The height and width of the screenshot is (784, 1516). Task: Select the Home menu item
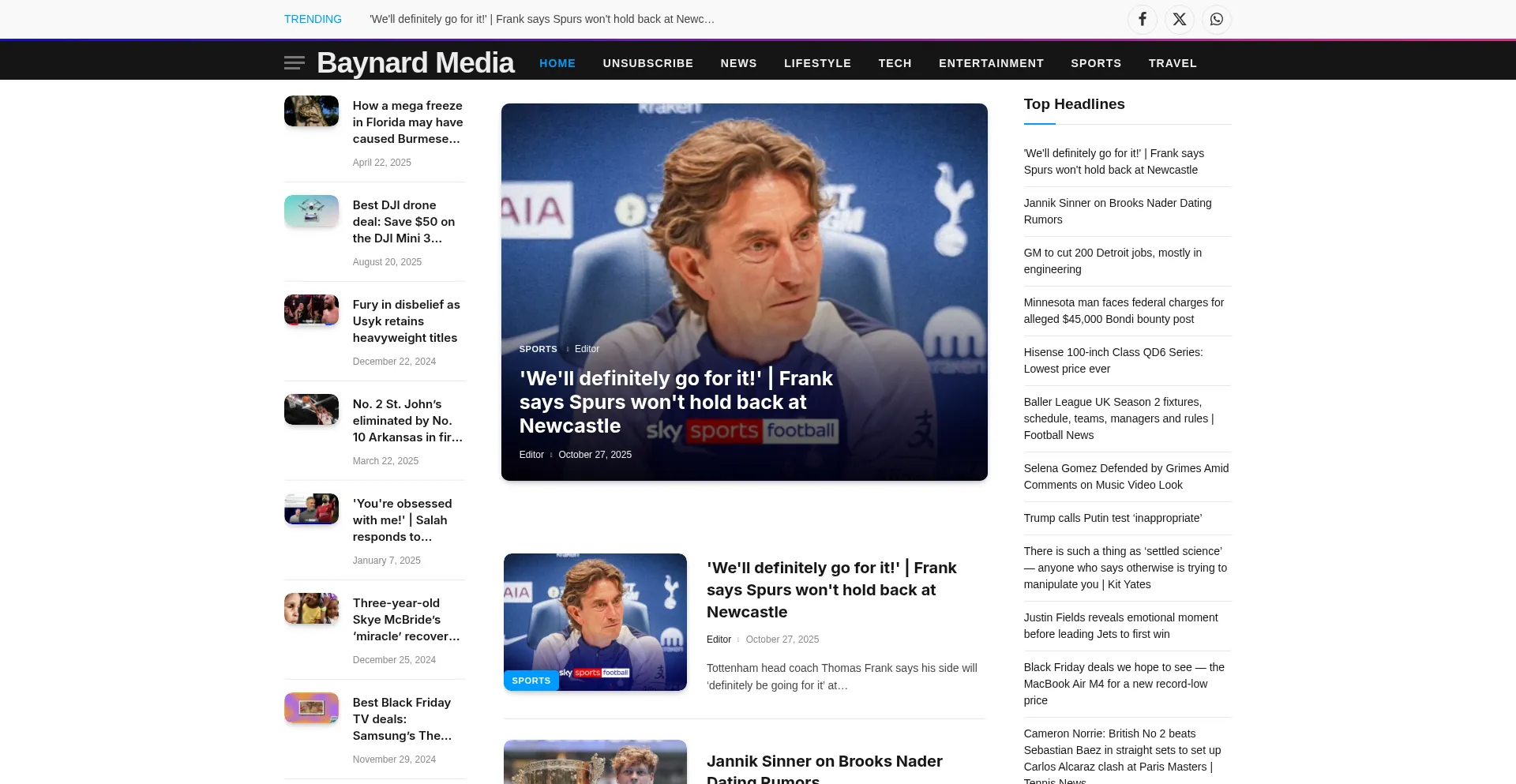coord(557,63)
